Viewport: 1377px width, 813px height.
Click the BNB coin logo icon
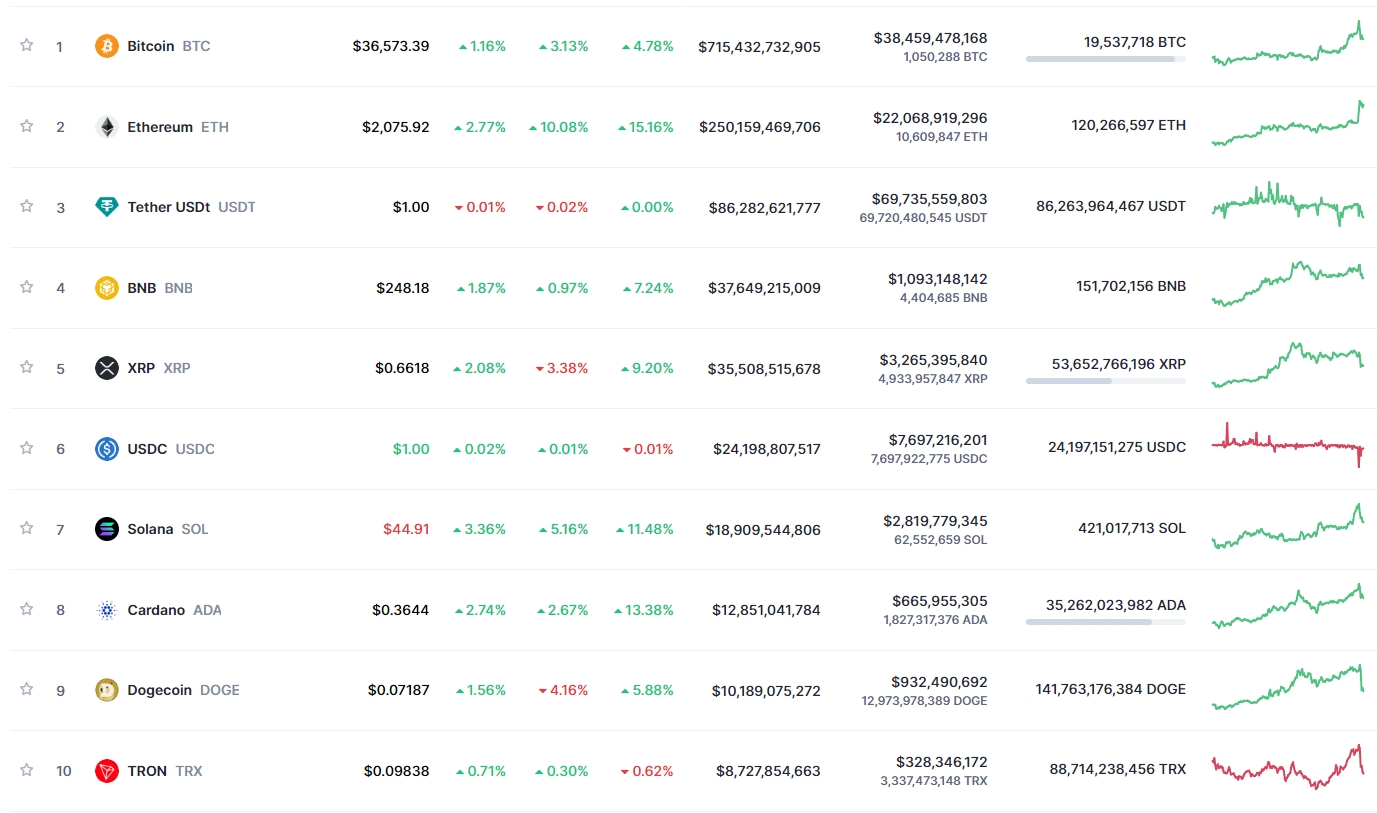tap(106, 288)
